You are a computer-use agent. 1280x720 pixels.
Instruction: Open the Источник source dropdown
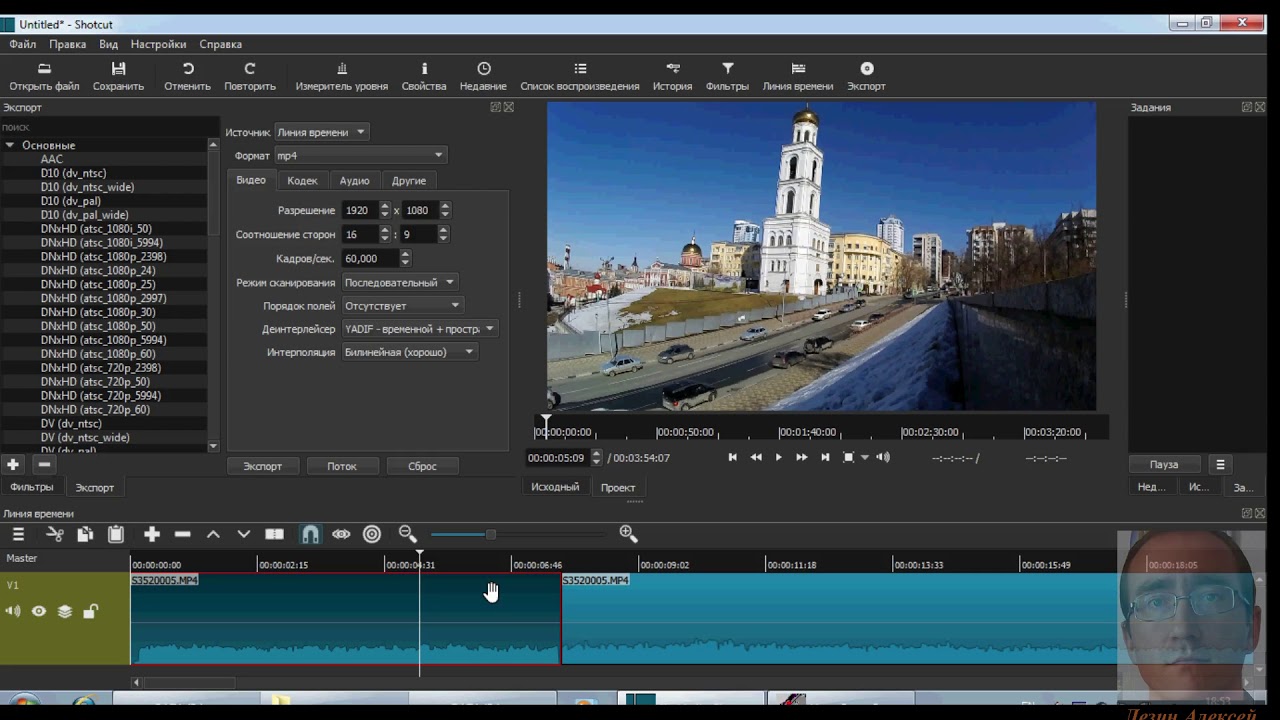pyautogui.click(x=322, y=132)
